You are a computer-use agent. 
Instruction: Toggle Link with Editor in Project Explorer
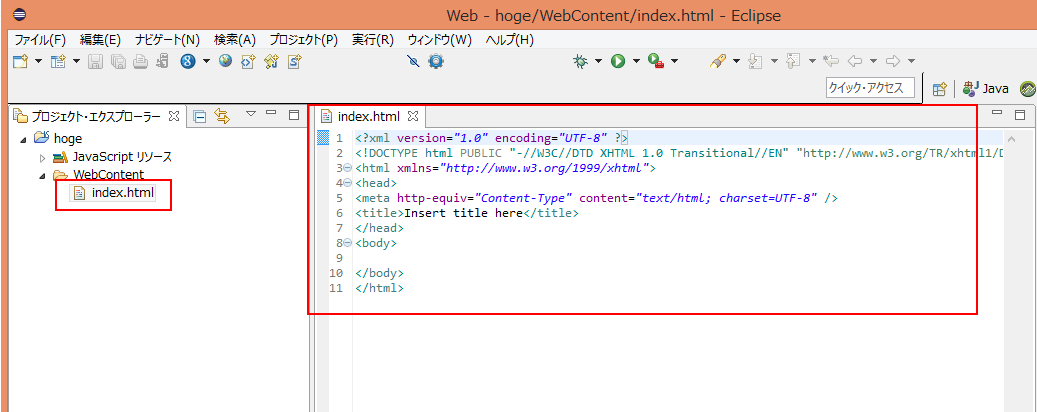pyautogui.click(x=222, y=116)
